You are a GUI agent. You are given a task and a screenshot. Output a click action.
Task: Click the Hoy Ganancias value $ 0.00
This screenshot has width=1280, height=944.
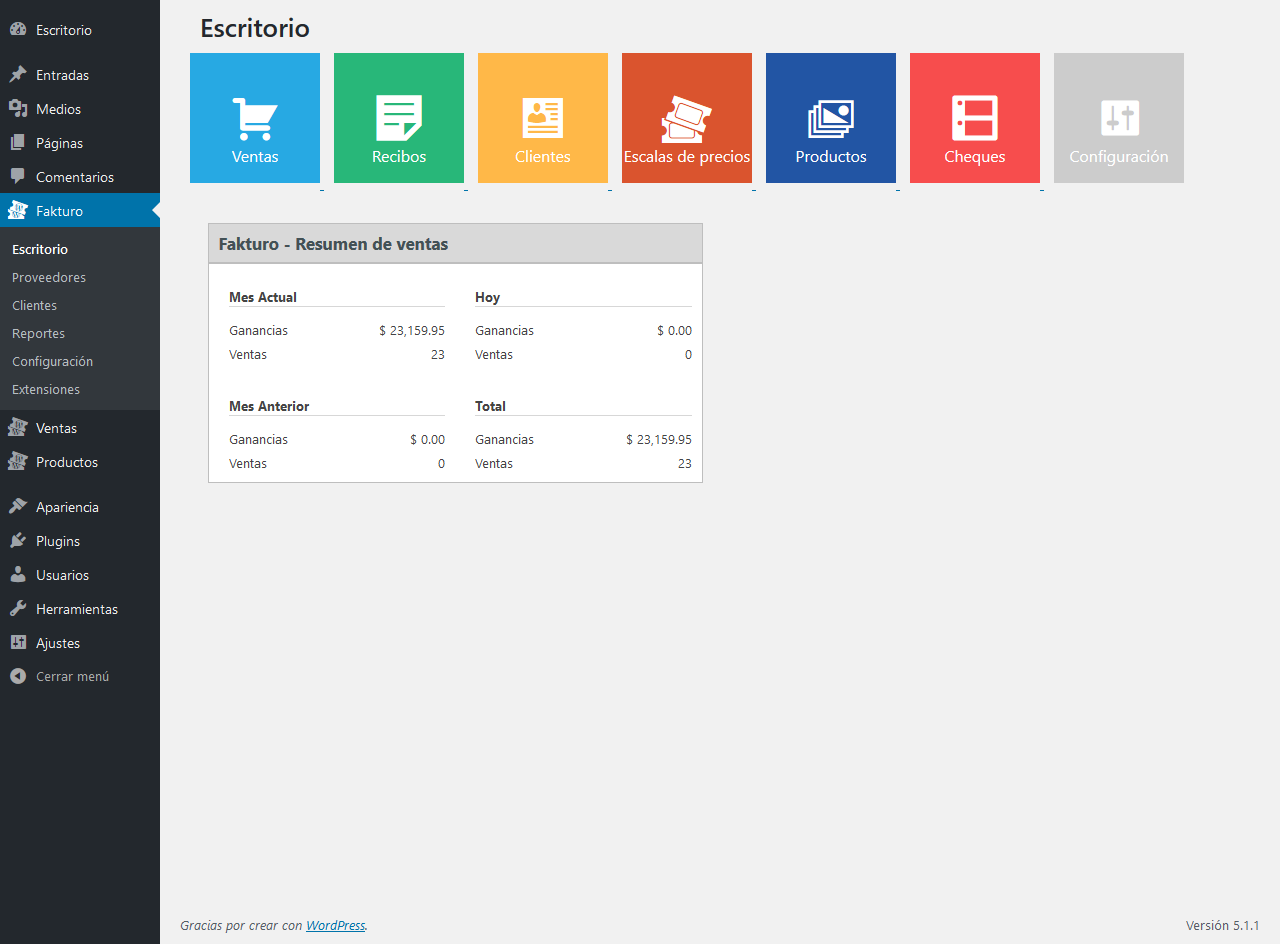pyautogui.click(x=674, y=330)
